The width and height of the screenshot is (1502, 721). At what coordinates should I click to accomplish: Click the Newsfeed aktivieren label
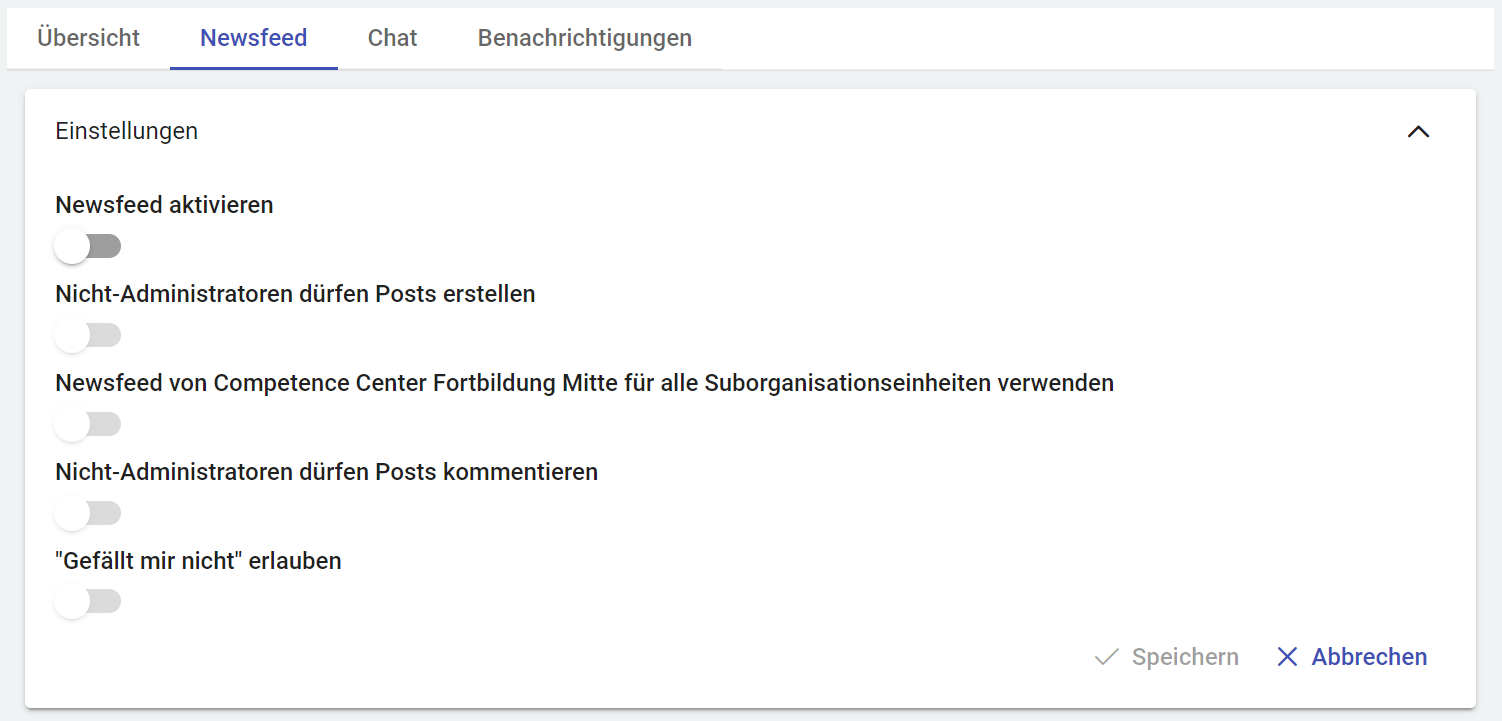[x=164, y=205]
